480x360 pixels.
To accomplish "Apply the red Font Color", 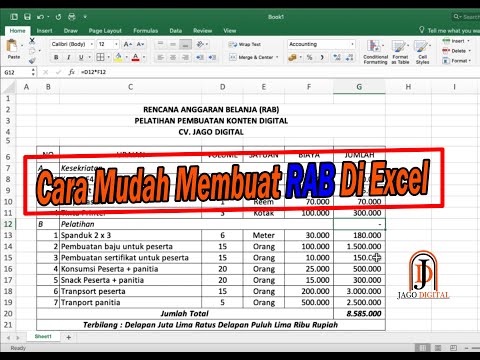I will [x=135, y=57].
